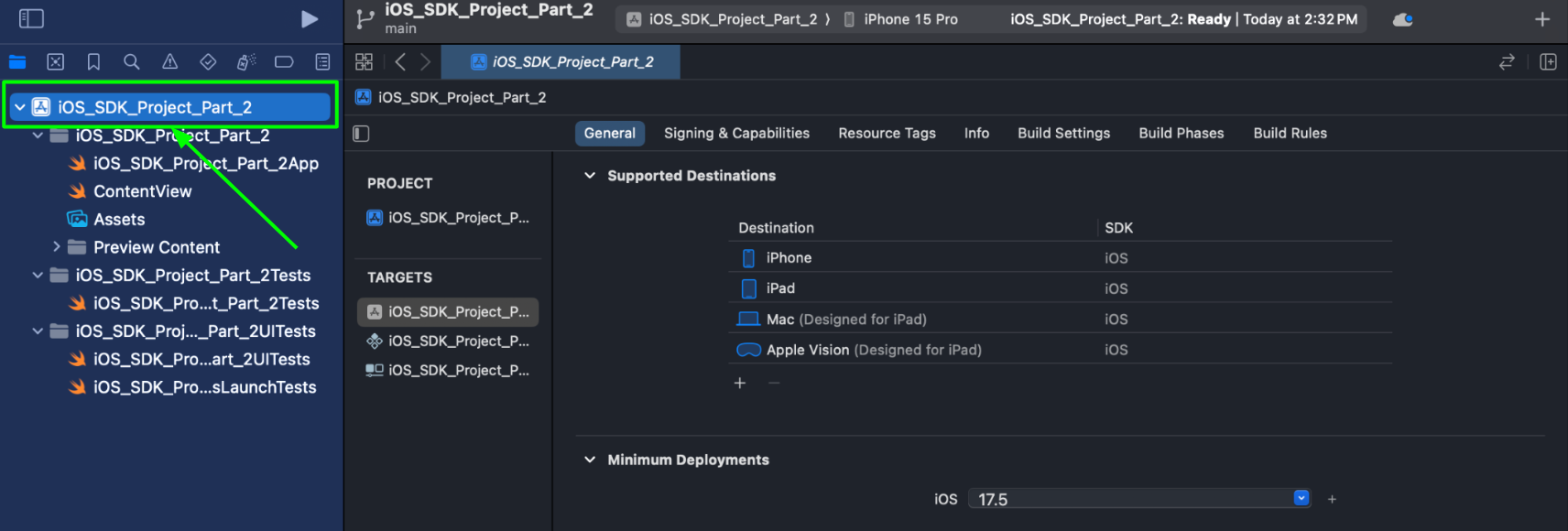
Task: Open the iOS_SDK_Project_Part_2 editor tab
Action: (x=561, y=61)
